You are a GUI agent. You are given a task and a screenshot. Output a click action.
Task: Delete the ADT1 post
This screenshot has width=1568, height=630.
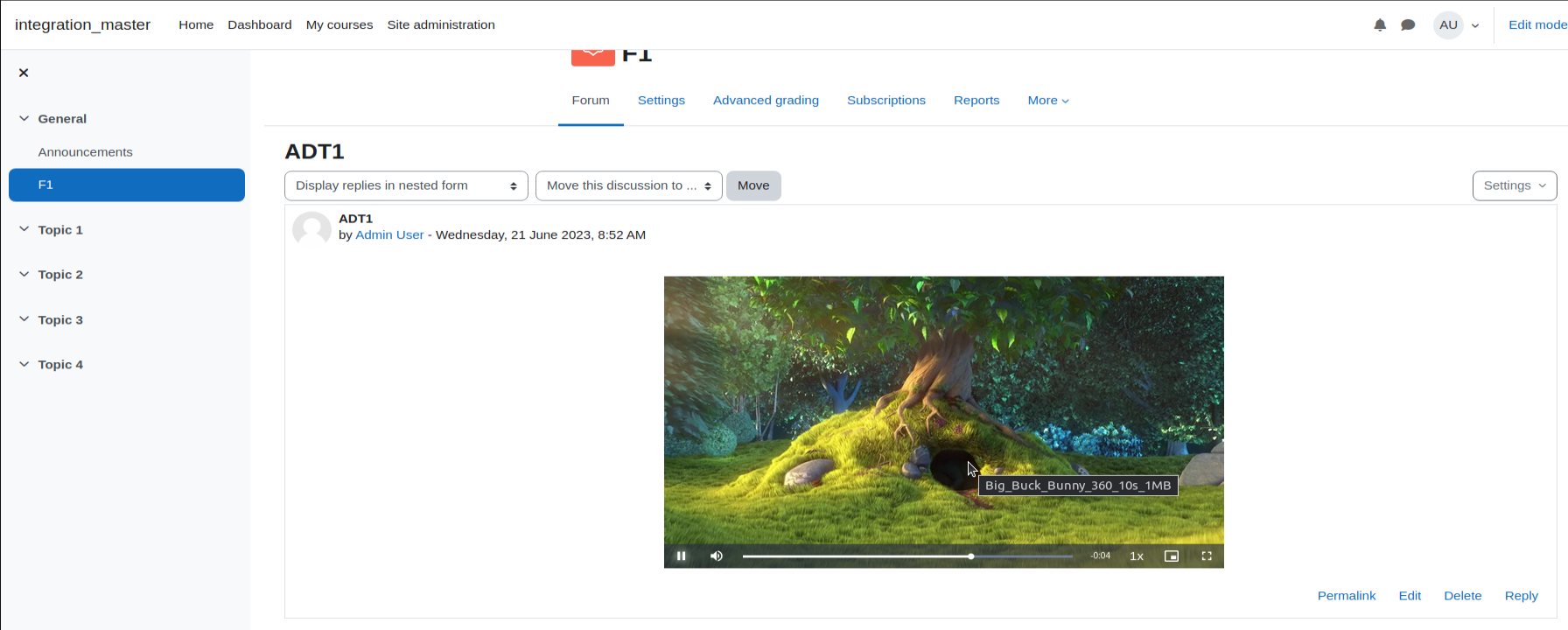pyautogui.click(x=1463, y=595)
